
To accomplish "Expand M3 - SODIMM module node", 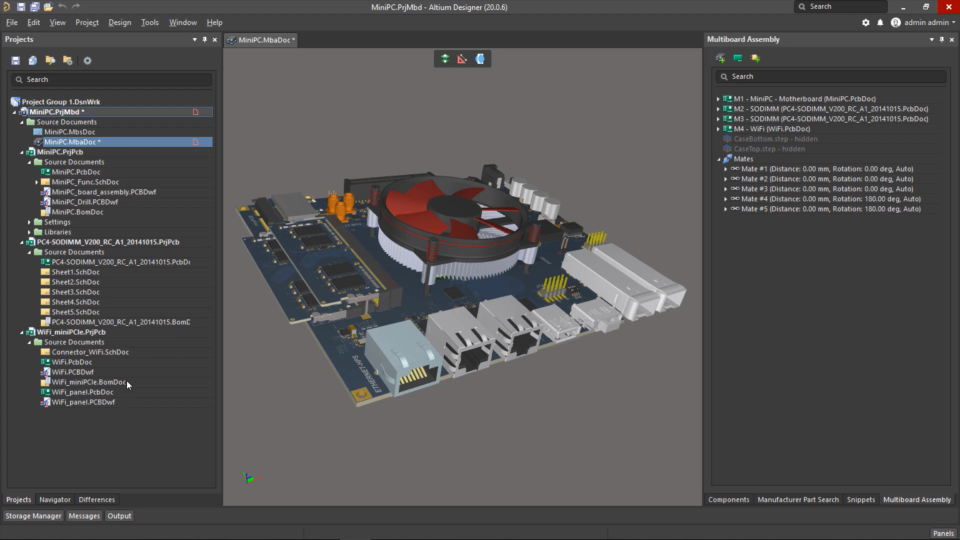I will (718, 119).
